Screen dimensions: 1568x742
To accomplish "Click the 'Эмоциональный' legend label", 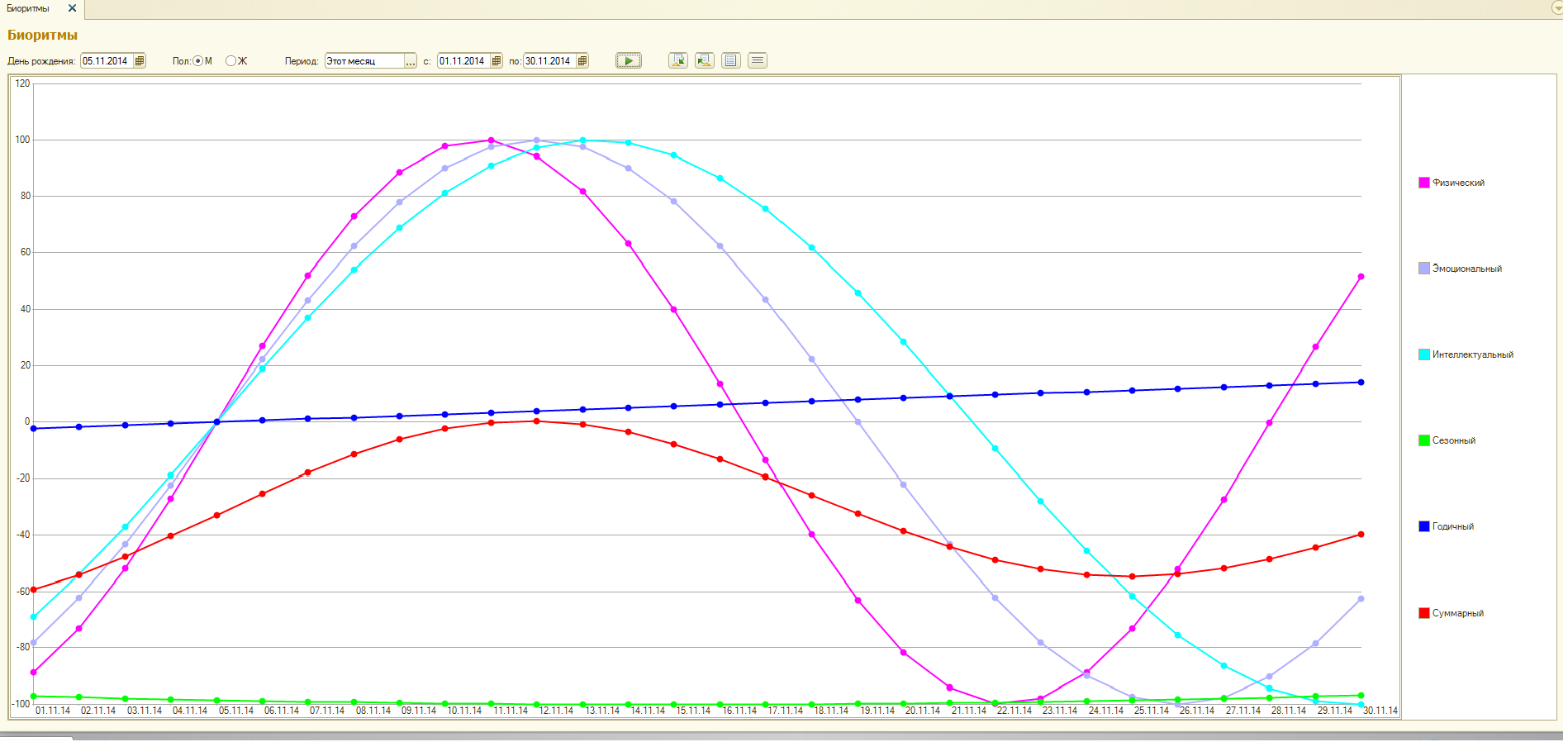I will (1467, 269).
